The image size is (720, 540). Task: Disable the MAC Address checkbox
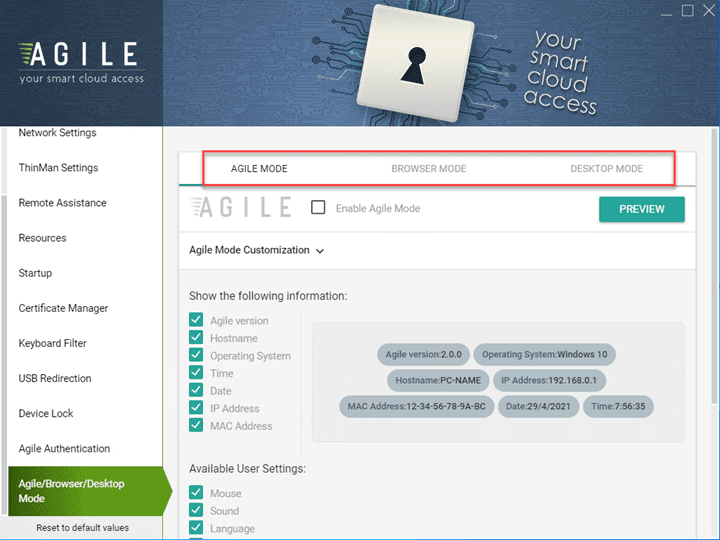196,425
